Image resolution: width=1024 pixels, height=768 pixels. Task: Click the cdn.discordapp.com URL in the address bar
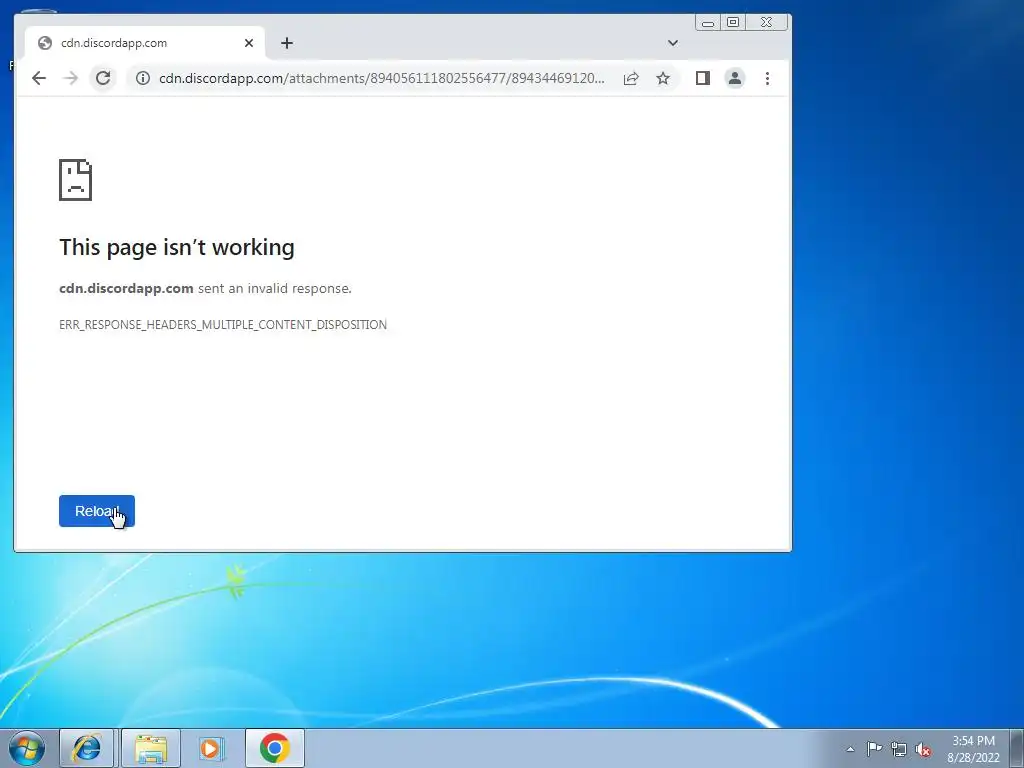coord(381,78)
